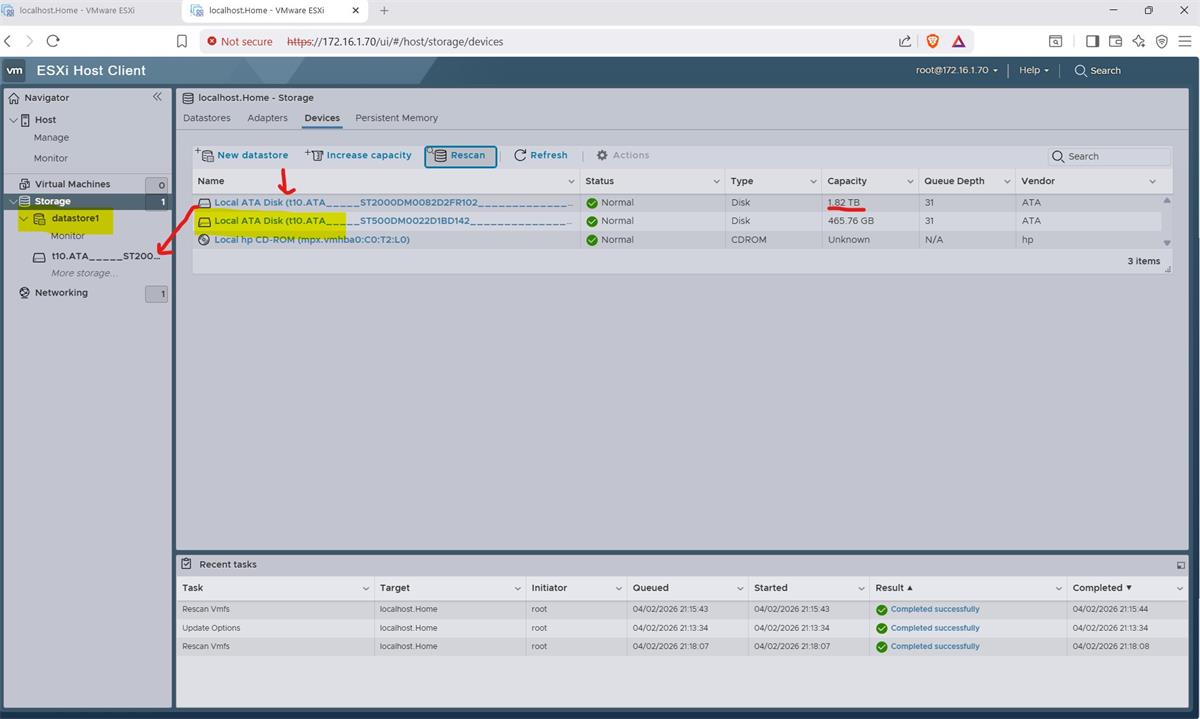
Task: Open the ST500DM002 Local ATA Disk link
Action: 393,221
